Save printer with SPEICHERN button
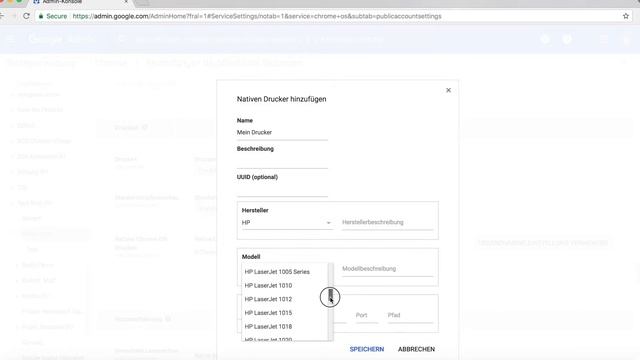The height and width of the screenshot is (360, 640). pyautogui.click(x=367, y=349)
